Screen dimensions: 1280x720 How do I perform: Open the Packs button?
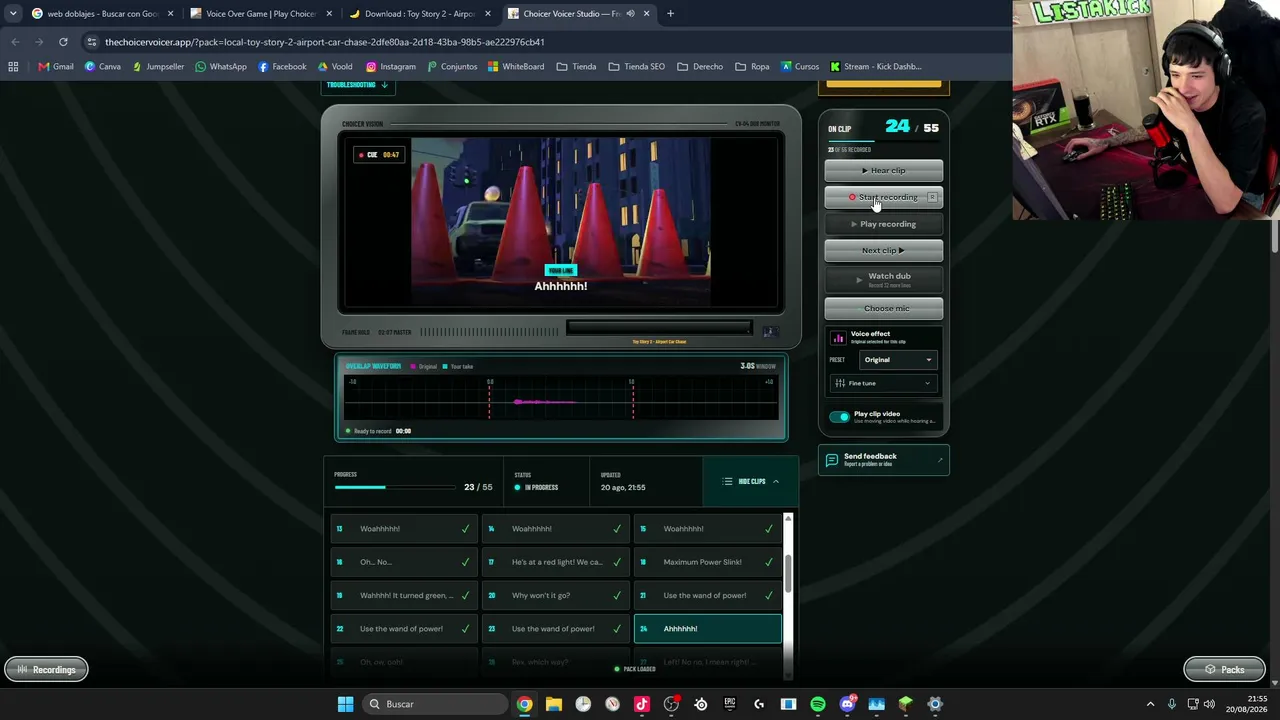[x=1225, y=670]
